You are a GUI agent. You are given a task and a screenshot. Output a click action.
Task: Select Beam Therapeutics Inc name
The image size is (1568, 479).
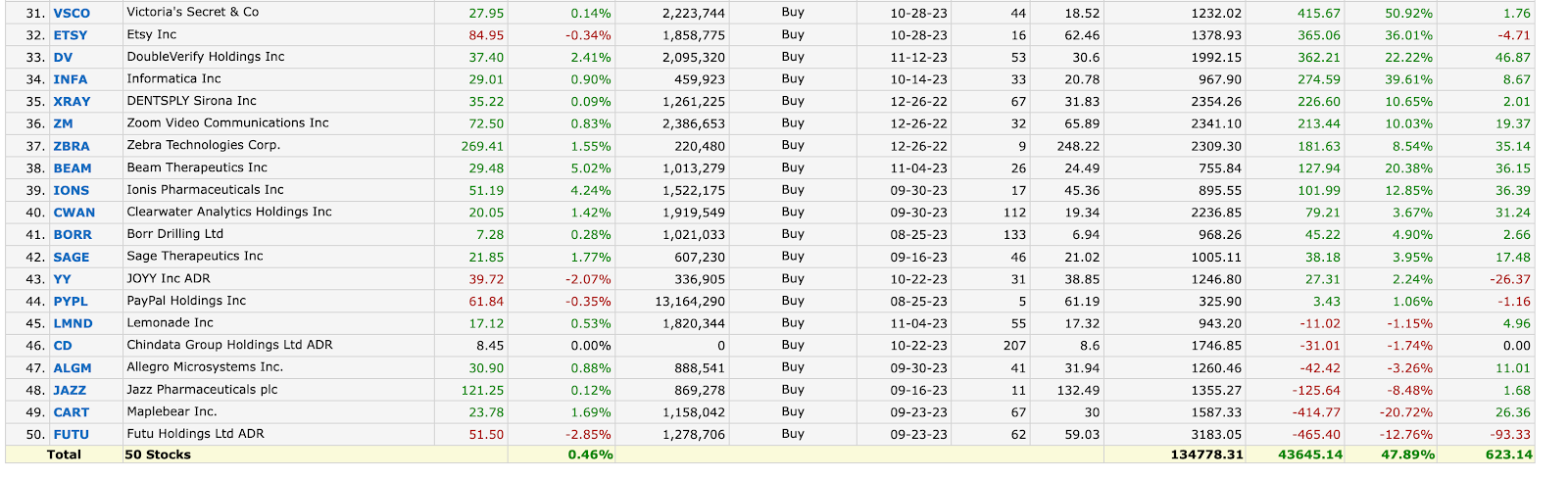coord(197,168)
